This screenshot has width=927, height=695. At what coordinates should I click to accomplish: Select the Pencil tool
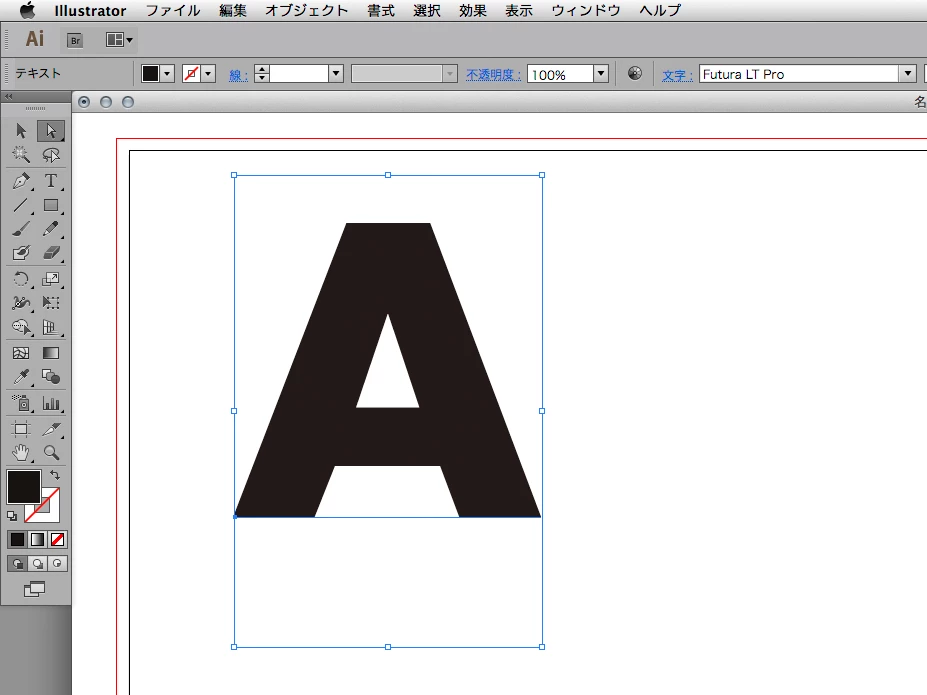pyautogui.click(x=51, y=229)
